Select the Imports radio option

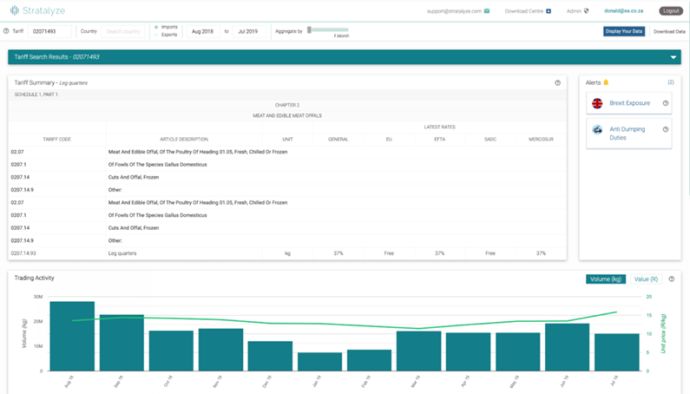click(156, 27)
